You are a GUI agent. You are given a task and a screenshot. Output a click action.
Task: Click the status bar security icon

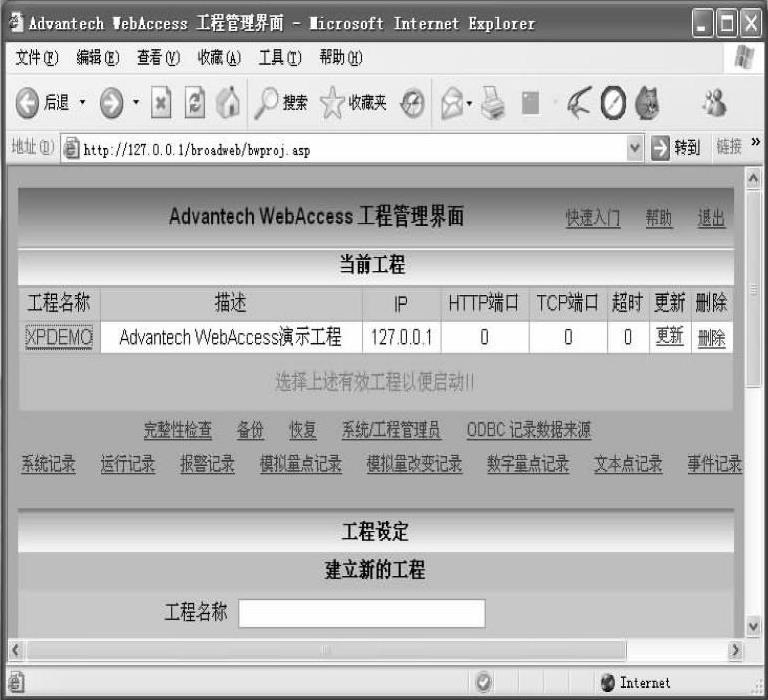tap(483, 682)
